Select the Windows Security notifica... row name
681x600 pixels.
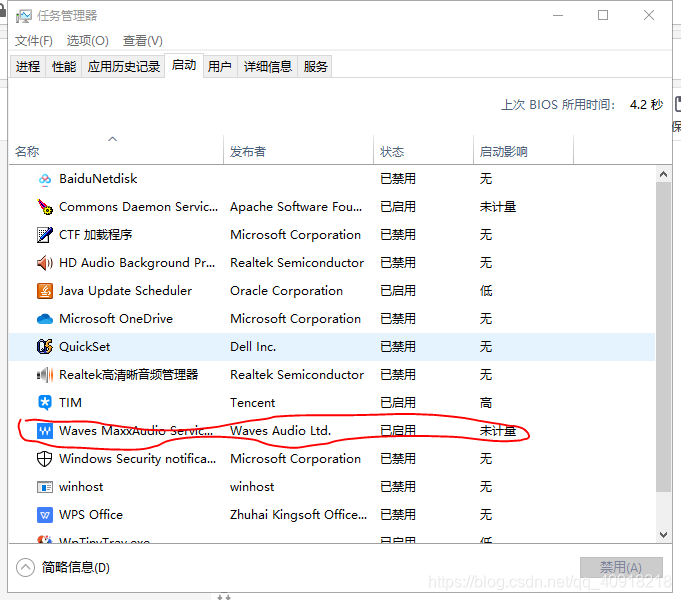coord(138,459)
